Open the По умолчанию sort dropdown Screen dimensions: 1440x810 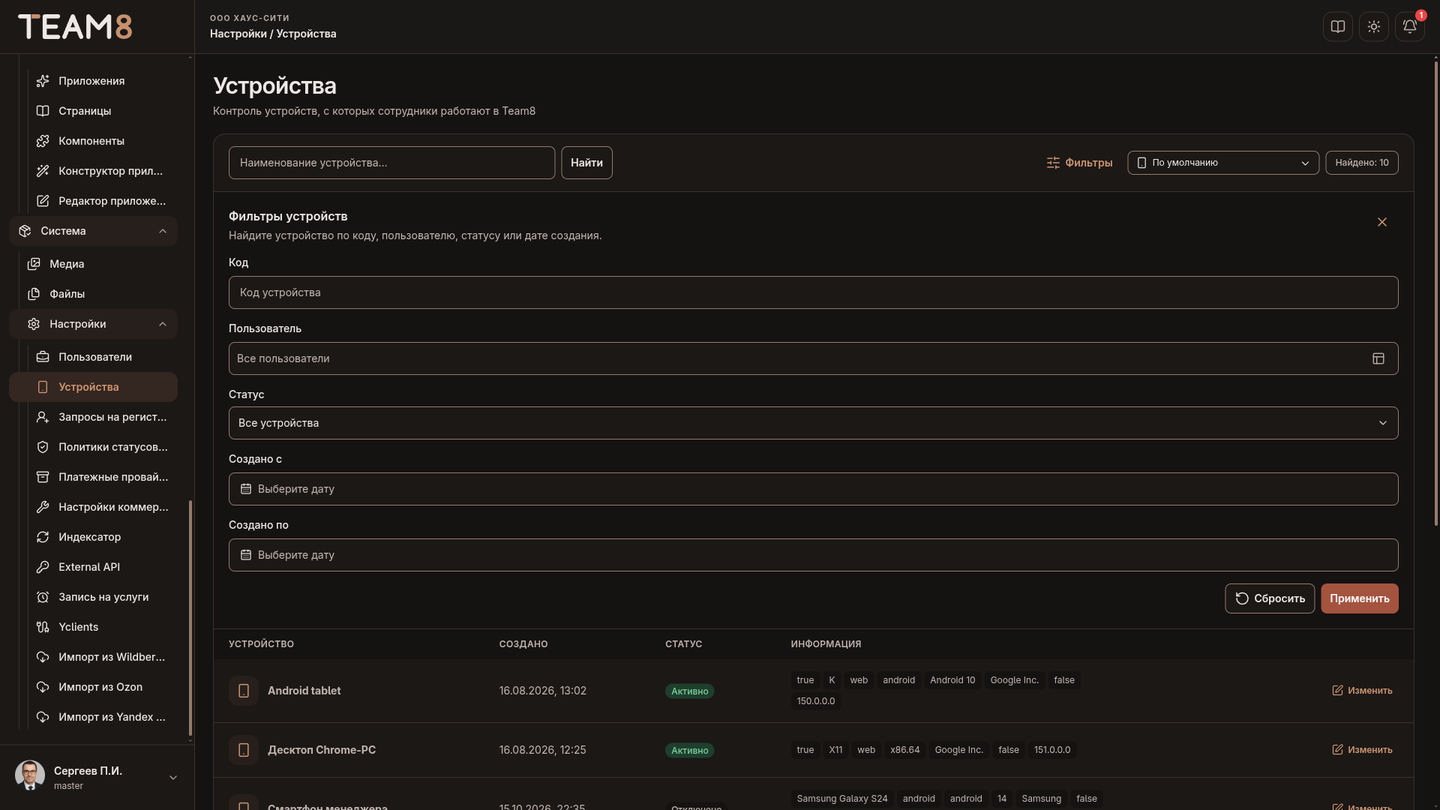(x=1224, y=163)
